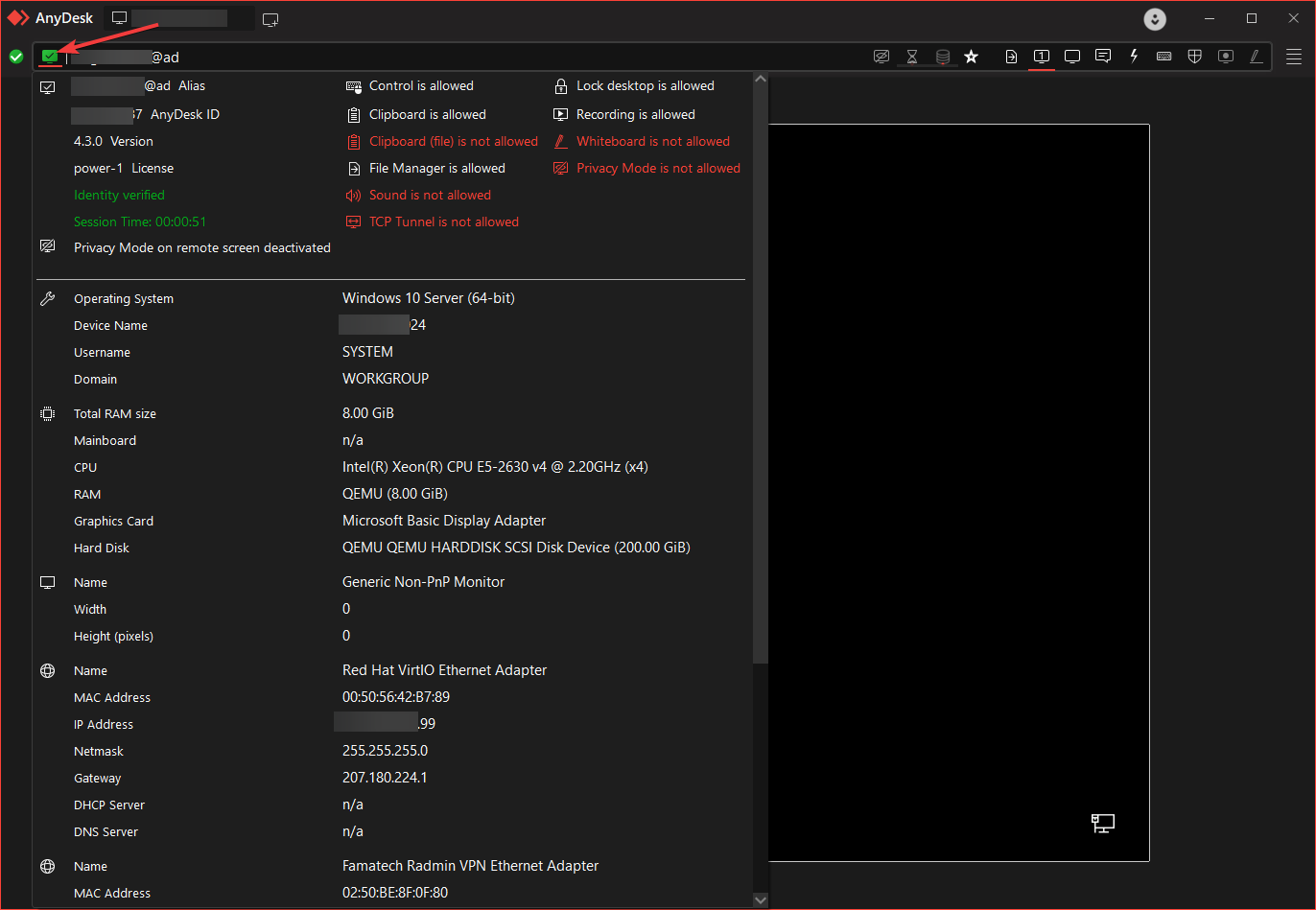Open the keyboard settings icon
Viewport: 1316px width, 910px height.
(1164, 57)
